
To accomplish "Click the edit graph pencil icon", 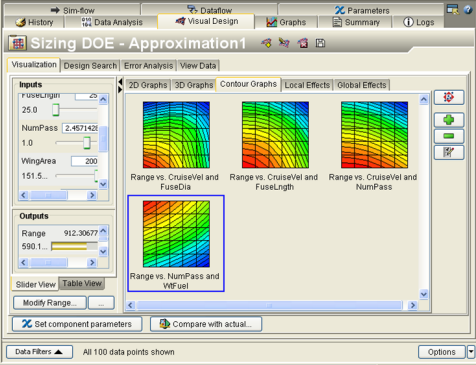I will pos(449,152).
